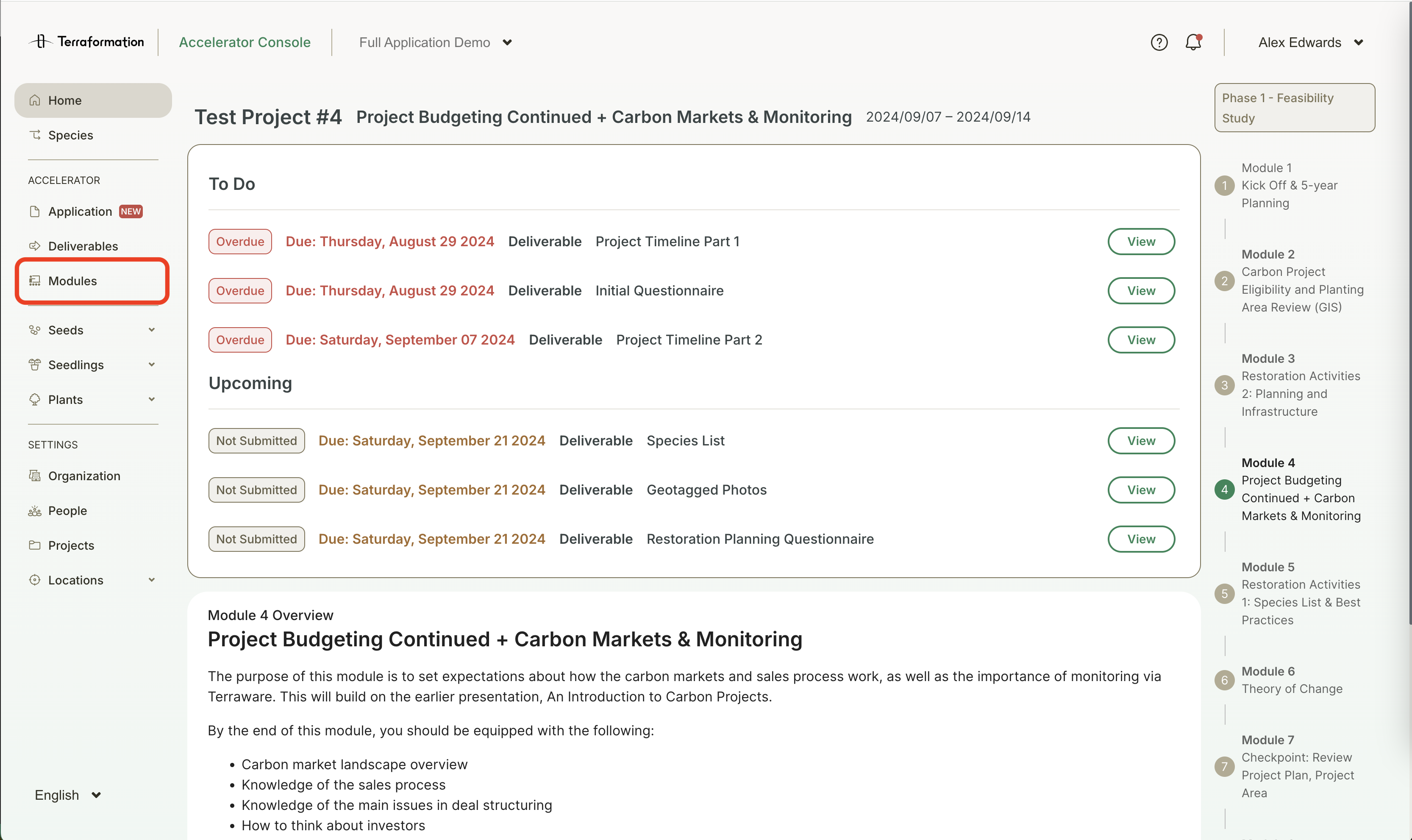The image size is (1412, 840).
Task: Click the Organization settings icon
Action: click(34, 476)
